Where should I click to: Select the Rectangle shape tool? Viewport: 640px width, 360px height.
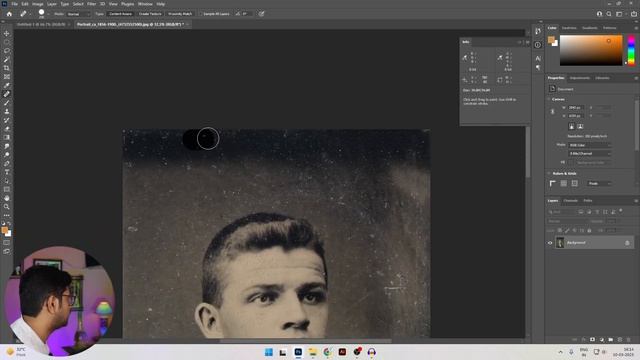(7, 189)
